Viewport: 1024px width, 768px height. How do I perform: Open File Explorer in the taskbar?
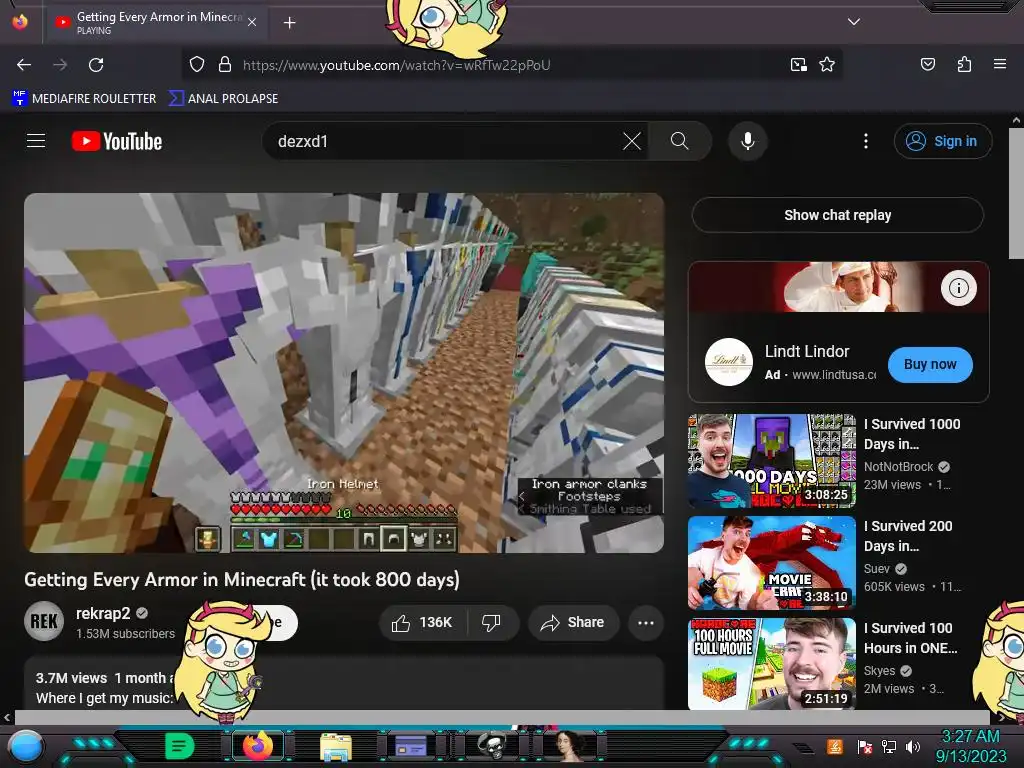click(x=336, y=747)
